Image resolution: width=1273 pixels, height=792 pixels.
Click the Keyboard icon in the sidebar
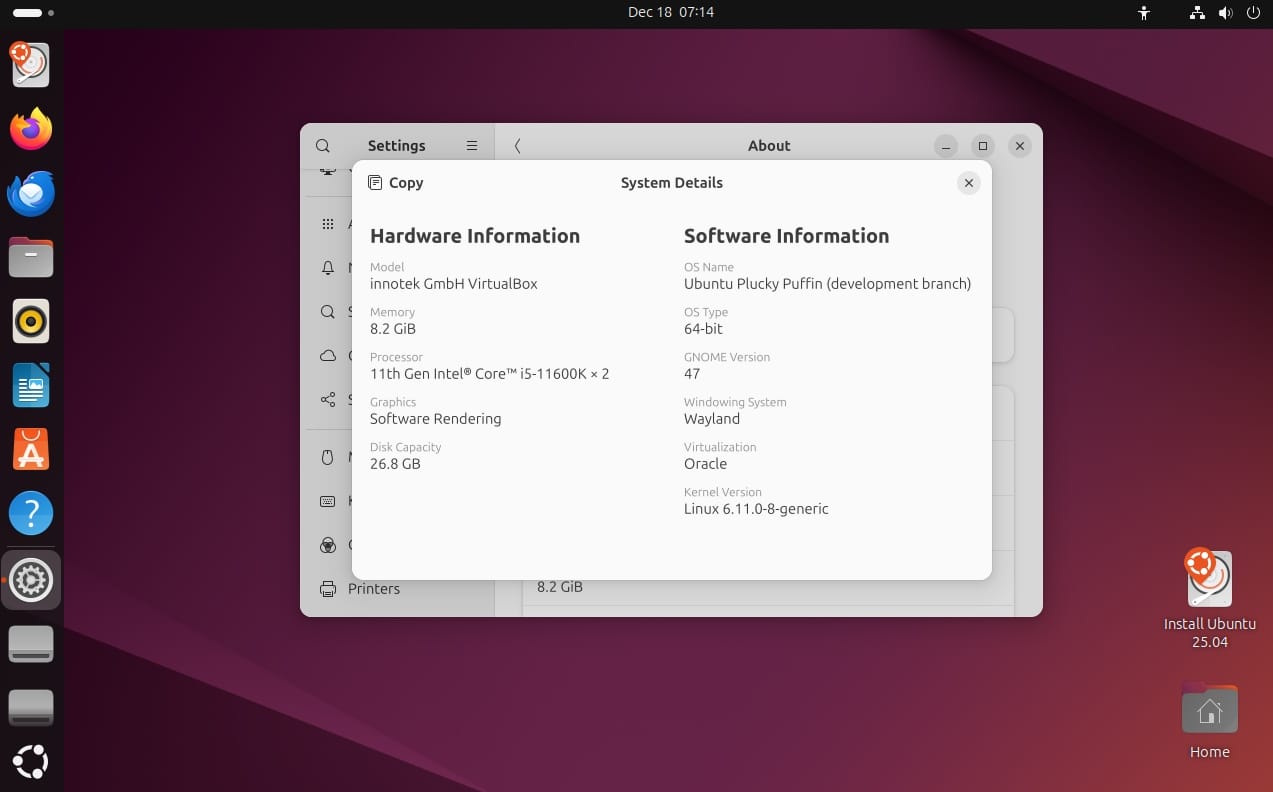click(327, 501)
